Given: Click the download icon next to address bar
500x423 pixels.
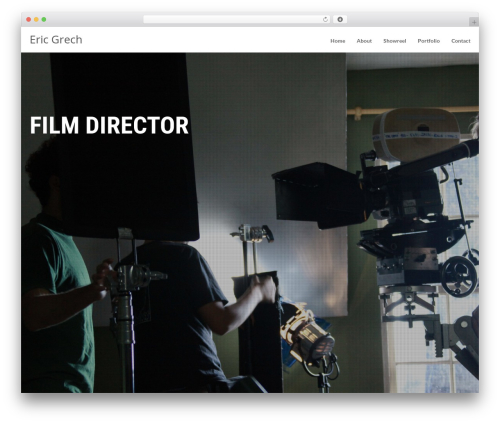Looking at the screenshot, I should [x=340, y=19].
